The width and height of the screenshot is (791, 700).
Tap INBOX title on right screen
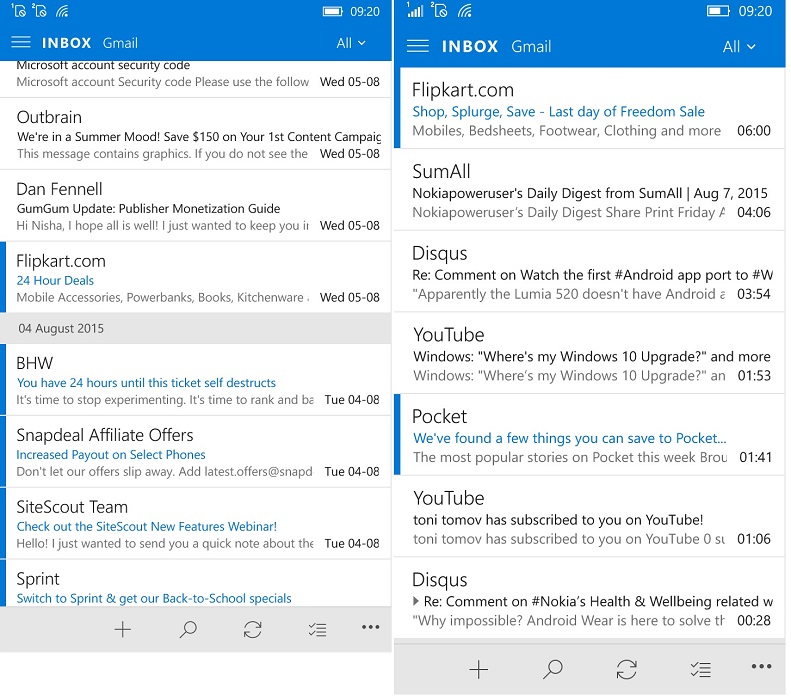470,46
